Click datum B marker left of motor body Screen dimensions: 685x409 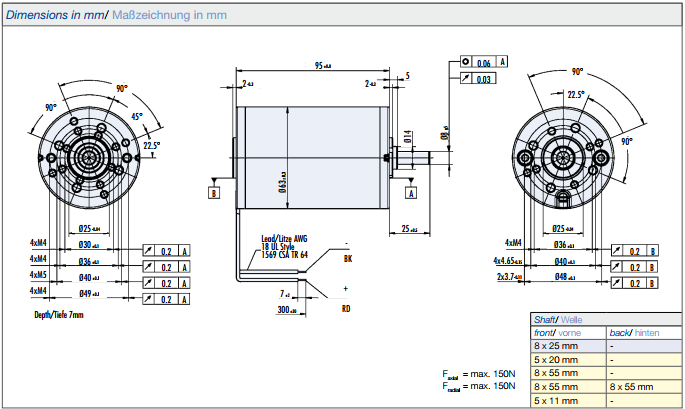[x=214, y=193]
